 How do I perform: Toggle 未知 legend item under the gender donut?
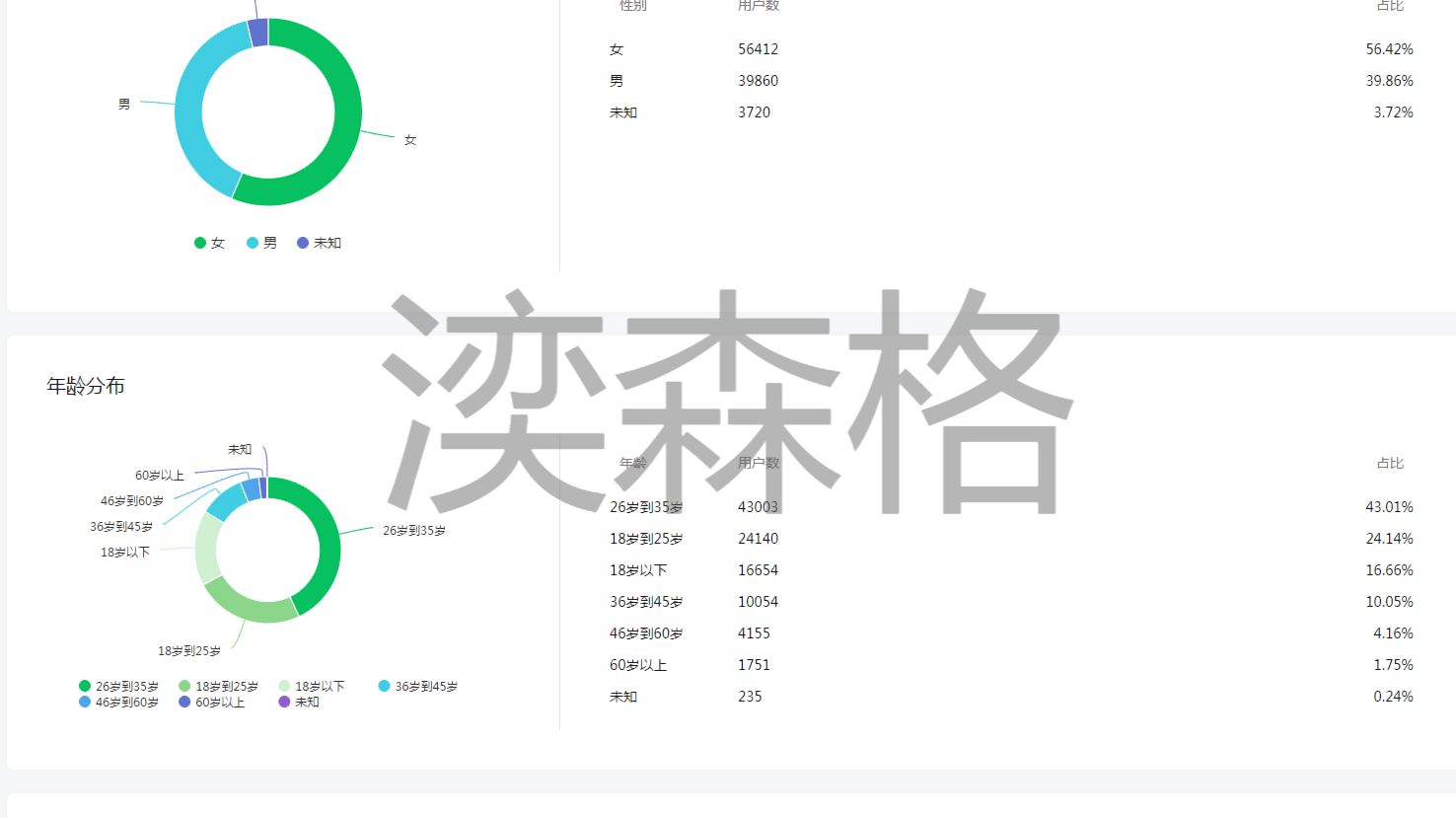319,243
